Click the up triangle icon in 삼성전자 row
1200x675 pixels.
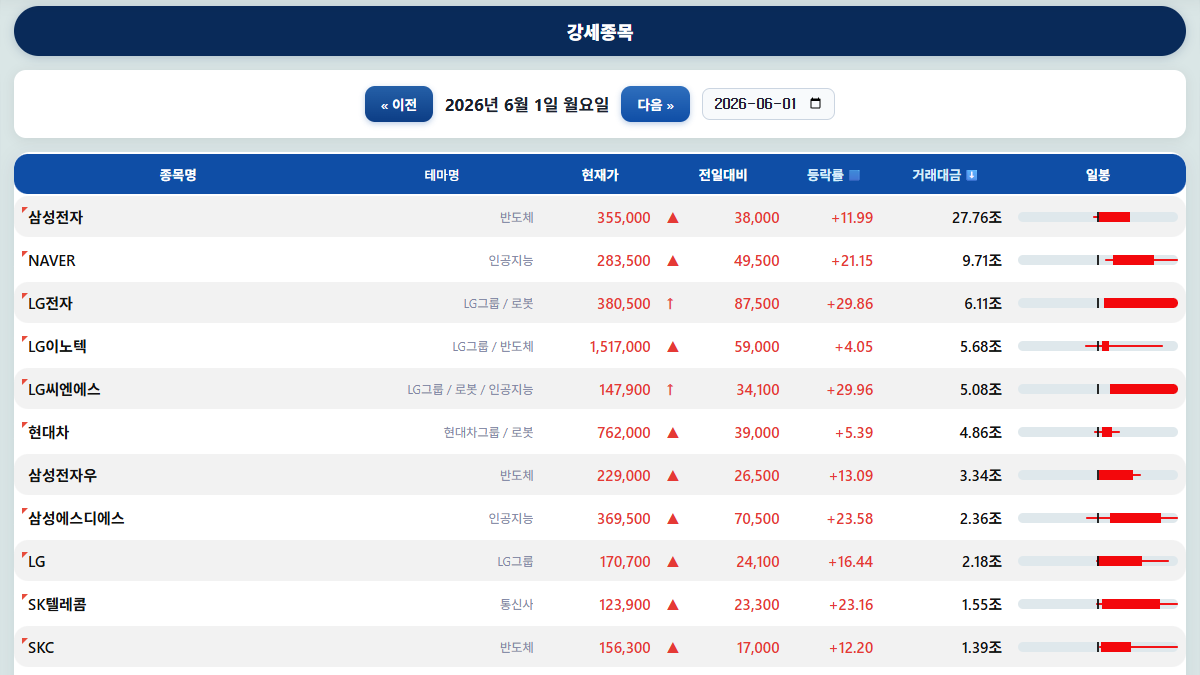coord(673,217)
